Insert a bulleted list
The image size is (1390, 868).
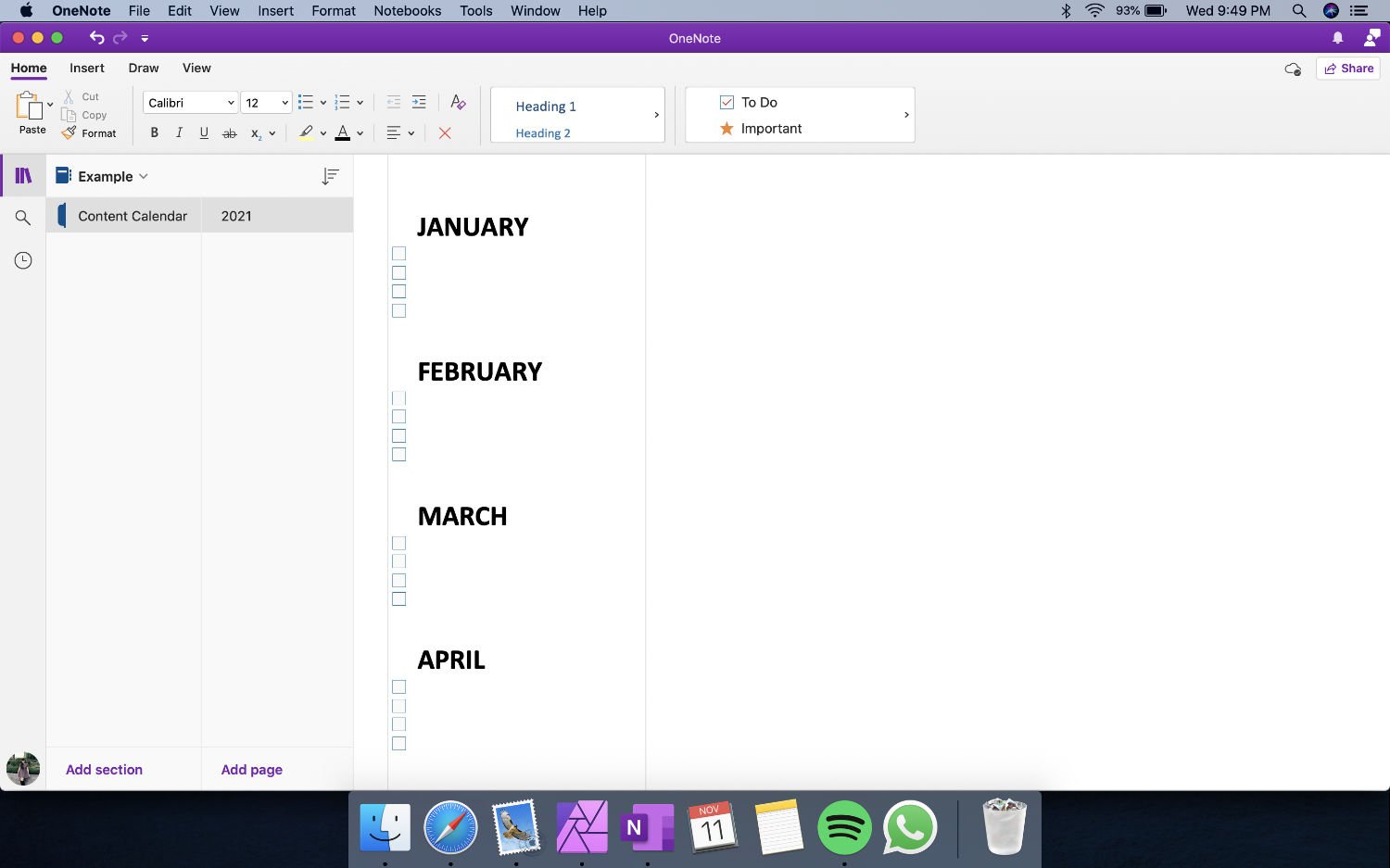tap(306, 102)
